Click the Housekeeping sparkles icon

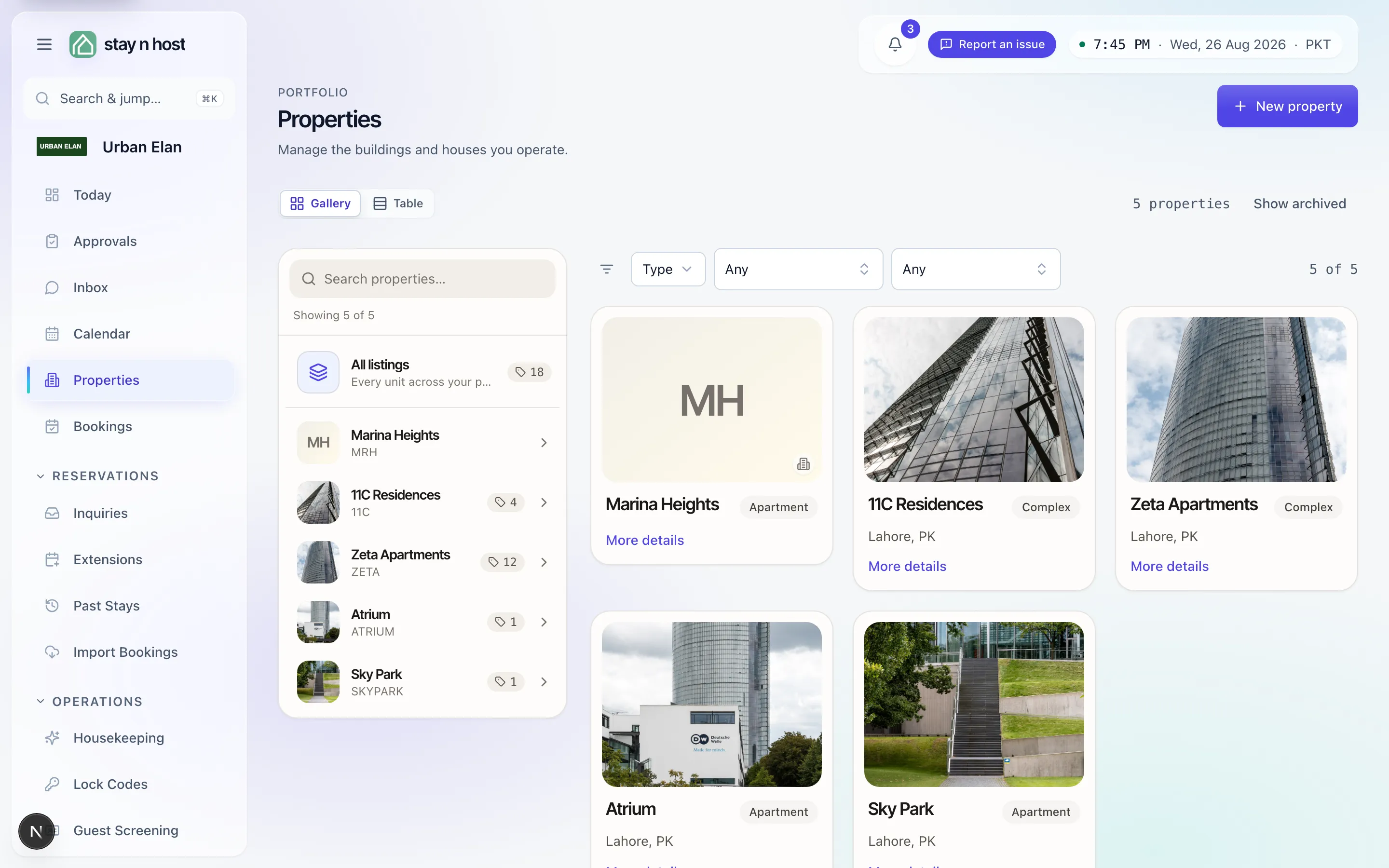tap(52, 738)
